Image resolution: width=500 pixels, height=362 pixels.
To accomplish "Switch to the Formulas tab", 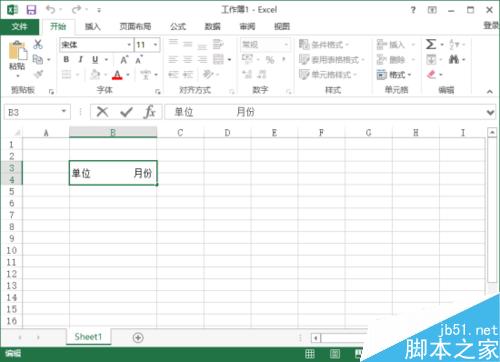I will (178, 27).
